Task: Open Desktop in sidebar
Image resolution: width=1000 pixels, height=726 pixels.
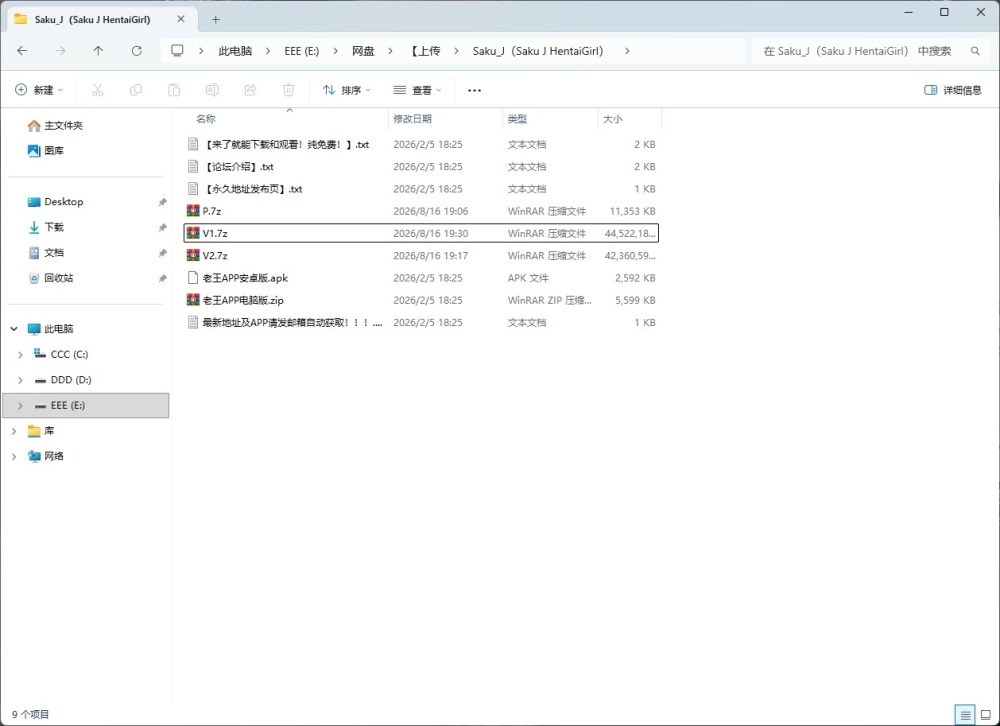Action: [55, 202]
